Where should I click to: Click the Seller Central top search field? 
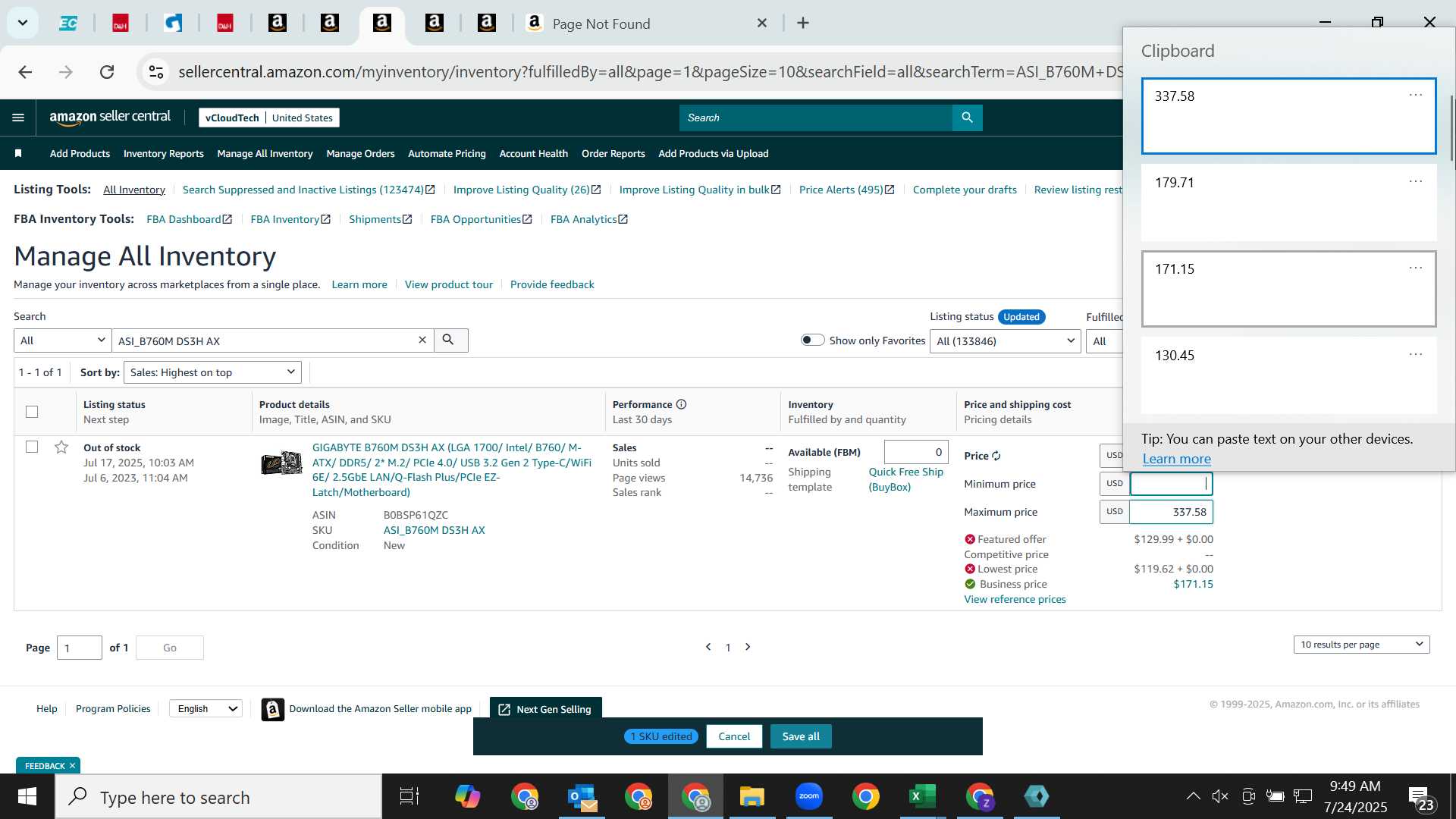tap(815, 118)
